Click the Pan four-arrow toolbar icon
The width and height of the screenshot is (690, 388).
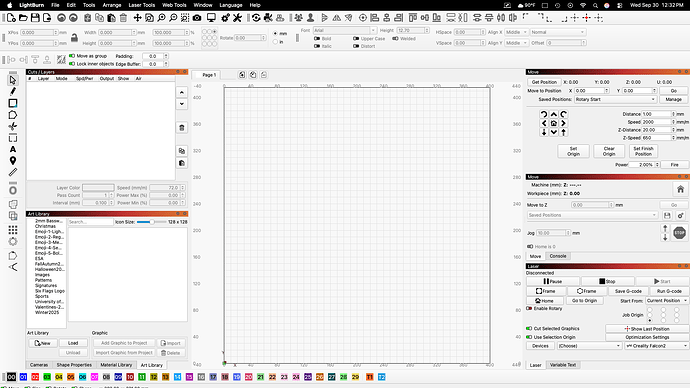click(x=137, y=18)
